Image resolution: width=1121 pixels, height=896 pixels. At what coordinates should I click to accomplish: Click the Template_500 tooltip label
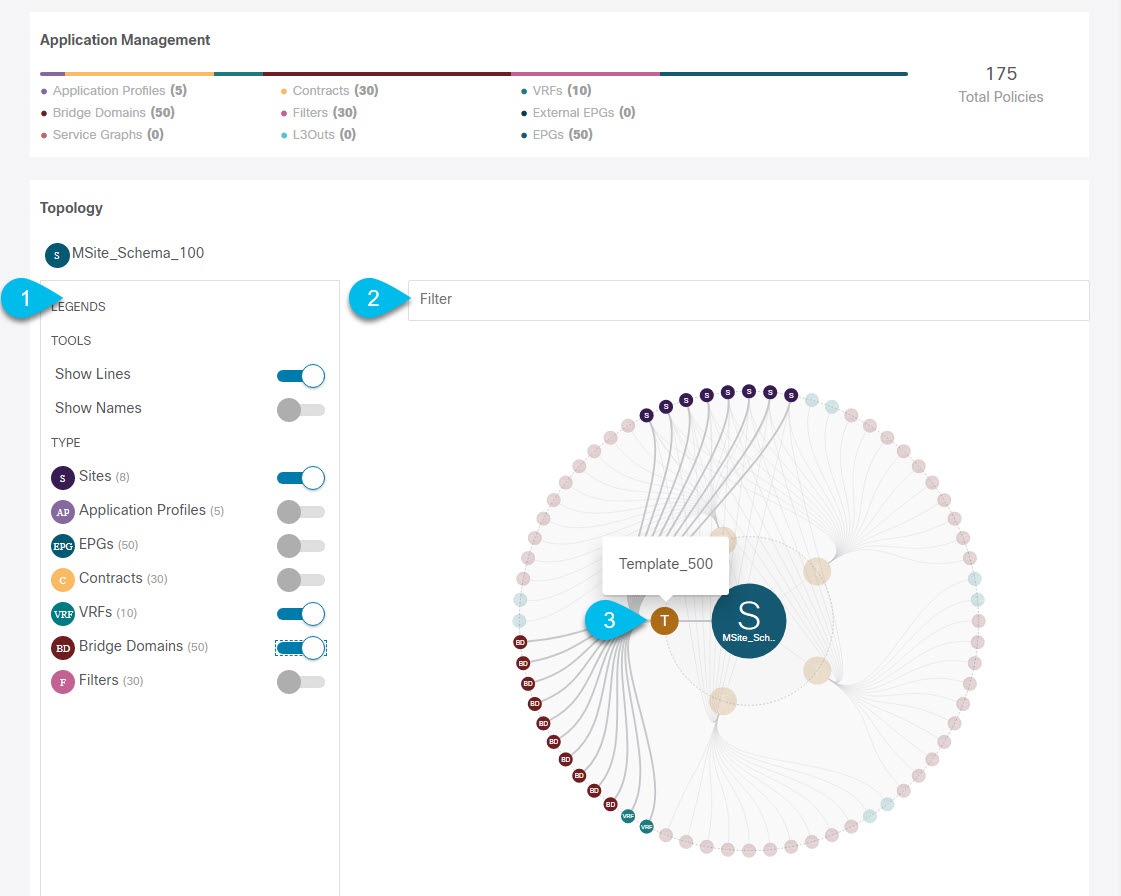coord(666,564)
